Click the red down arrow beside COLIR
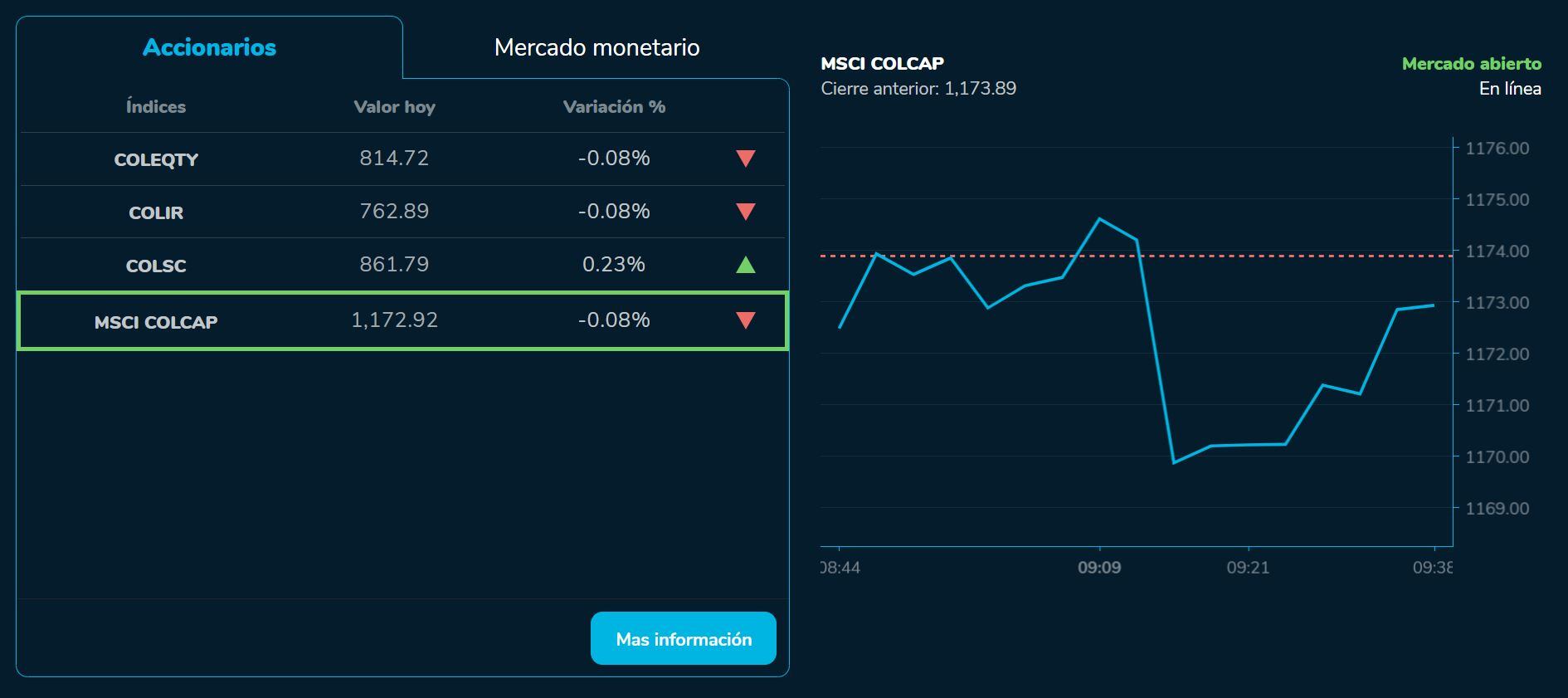This screenshot has height=698, width=1568. pos(744,212)
